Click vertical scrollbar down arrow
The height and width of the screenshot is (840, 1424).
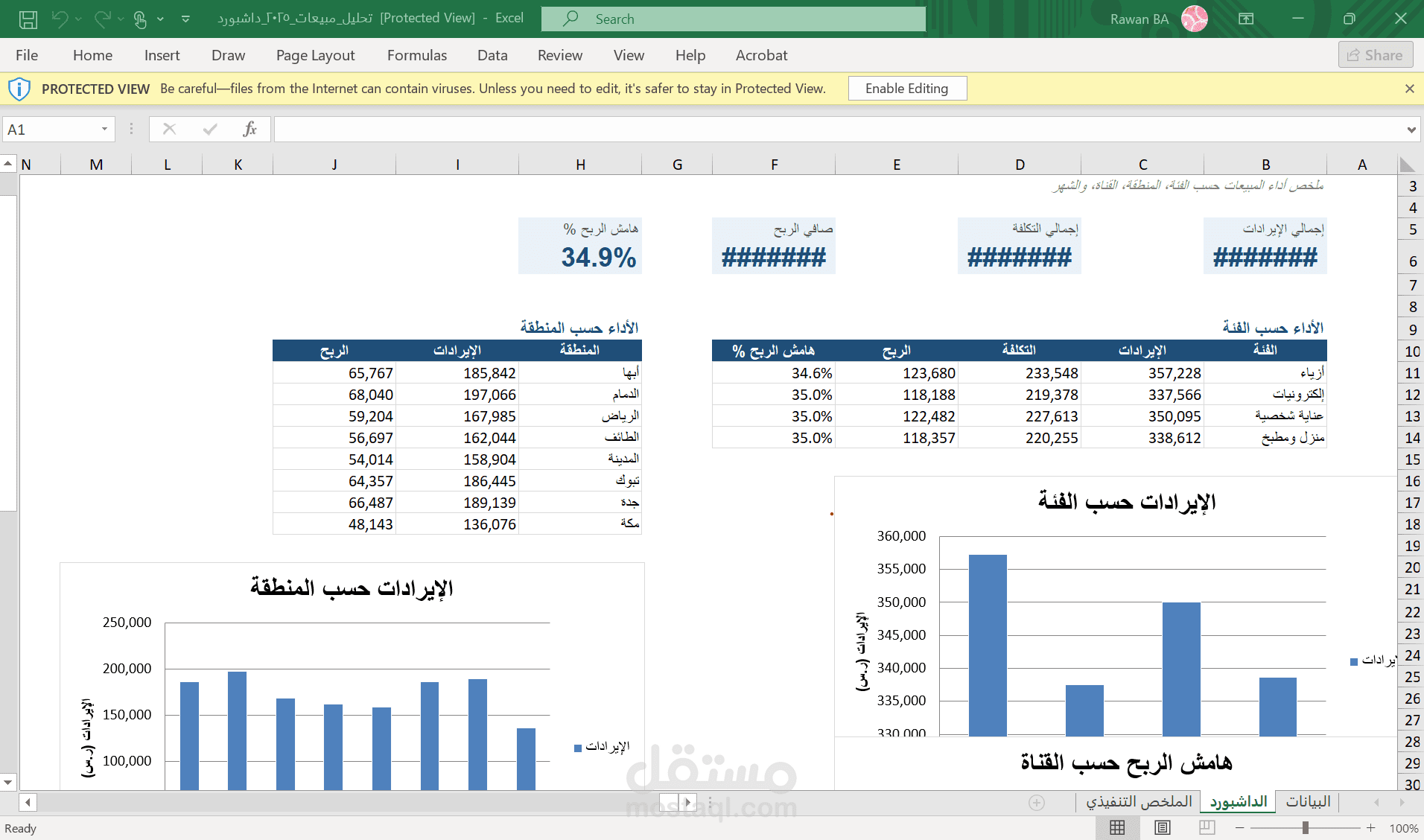pos(7,783)
